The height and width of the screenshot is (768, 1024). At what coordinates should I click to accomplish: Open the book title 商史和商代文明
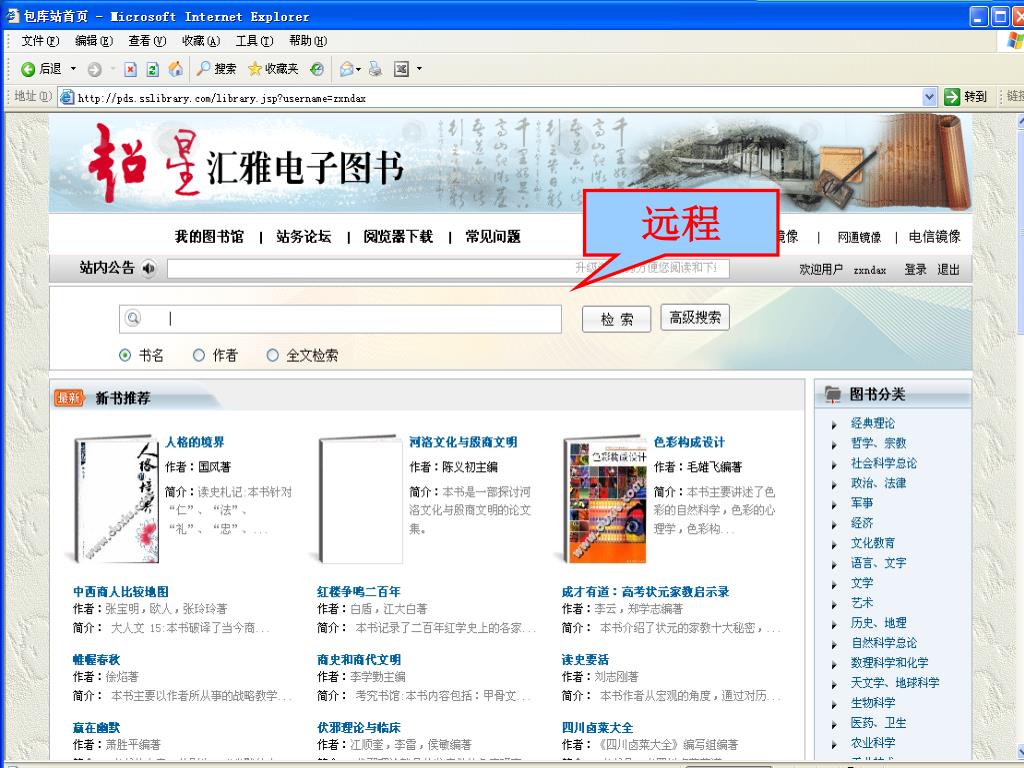pos(359,660)
